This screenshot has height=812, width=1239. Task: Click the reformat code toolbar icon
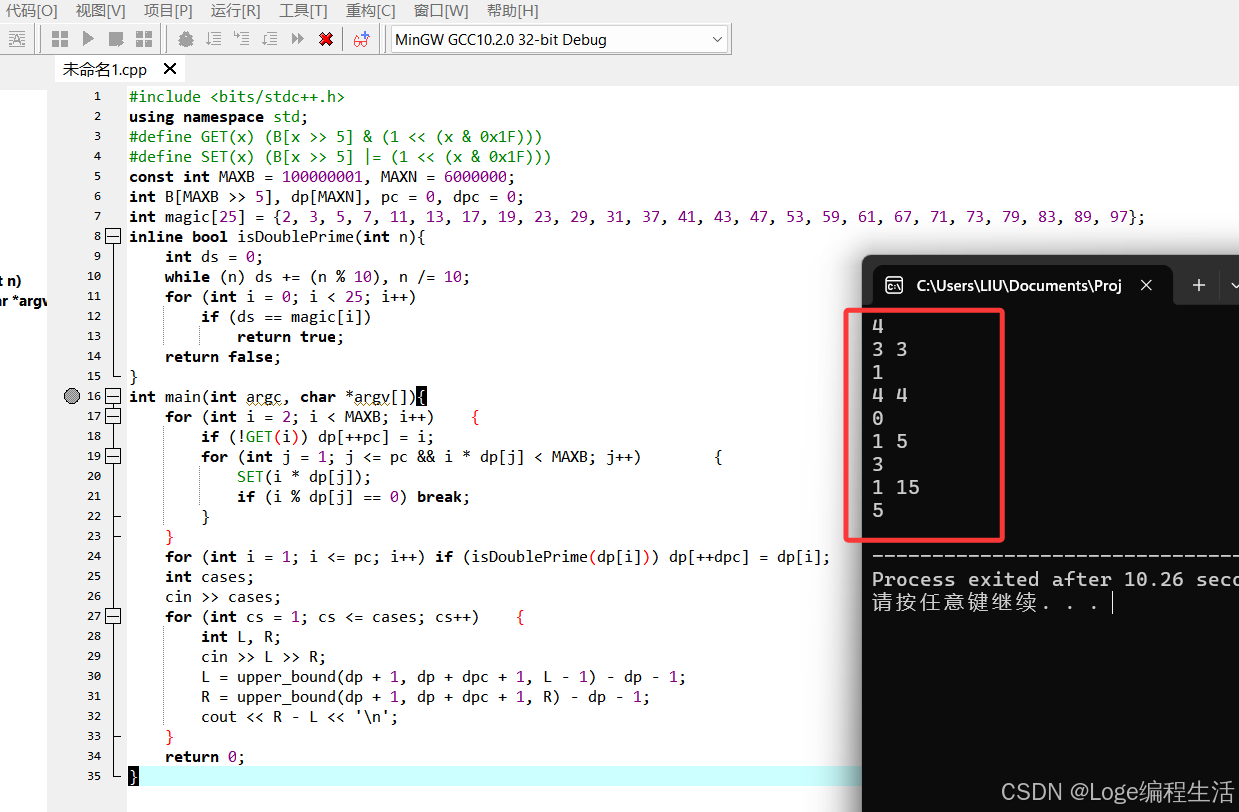coord(17,39)
